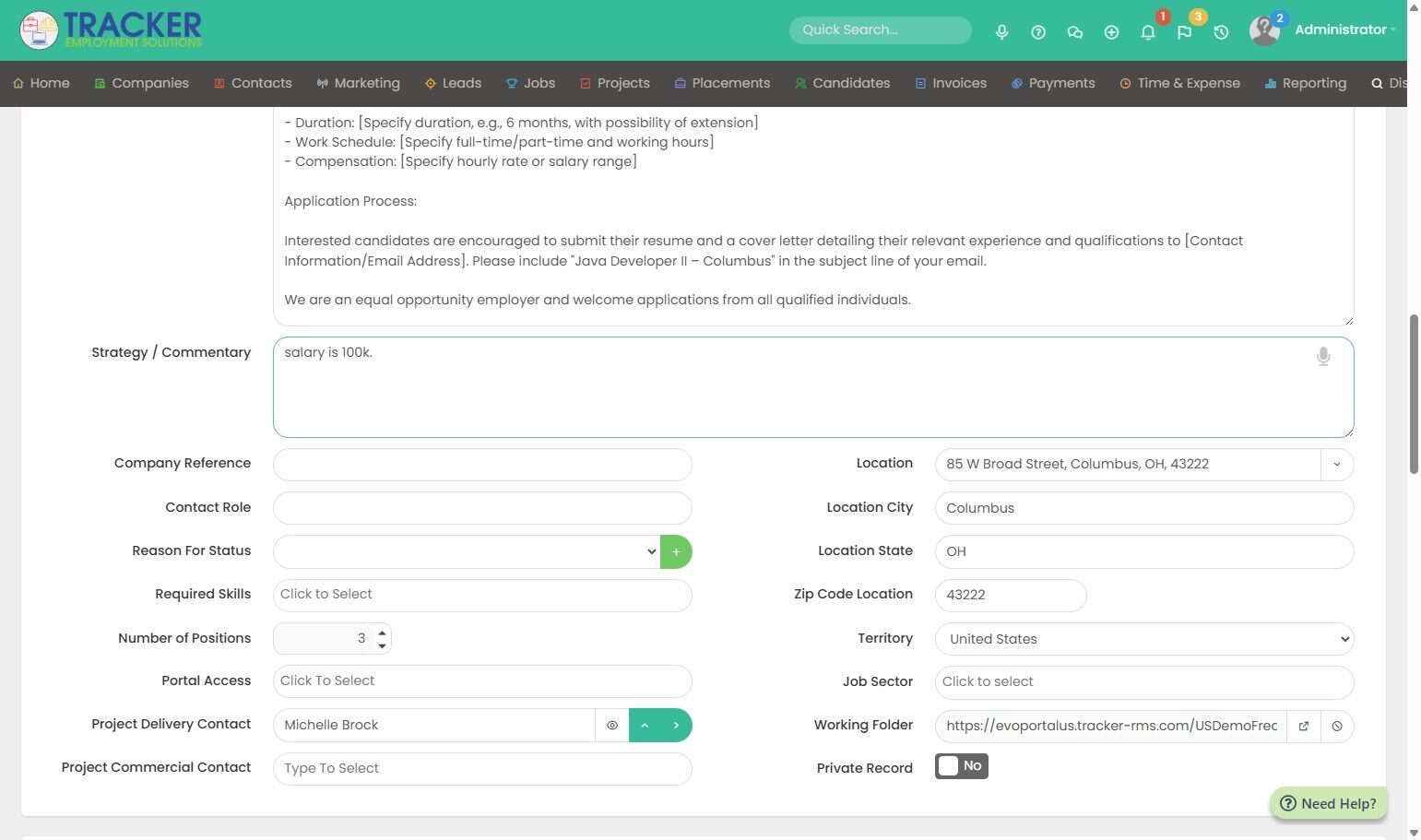This screenshot has height=840, width=1421.
Task: Open Time & Expense menu item
Action: coord(1179,83)
